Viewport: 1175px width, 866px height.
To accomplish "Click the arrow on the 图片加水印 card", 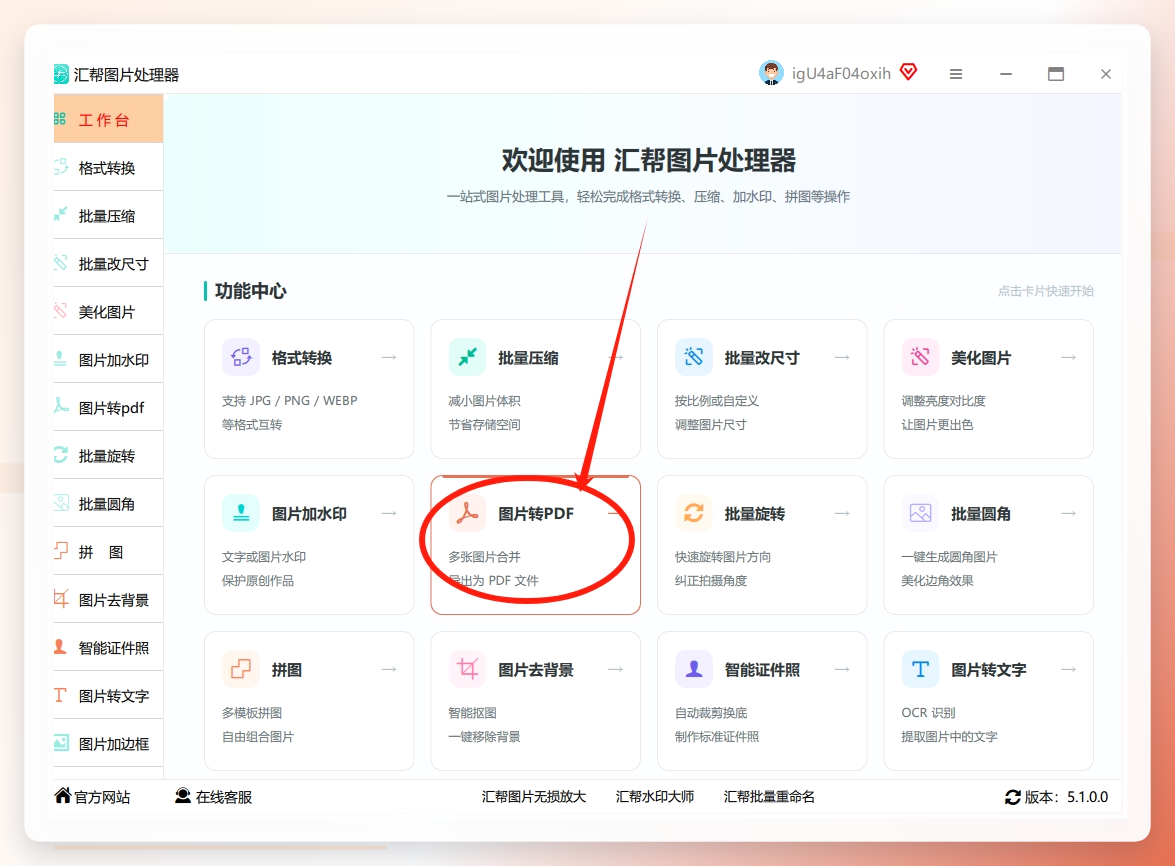I will (389, 513).
